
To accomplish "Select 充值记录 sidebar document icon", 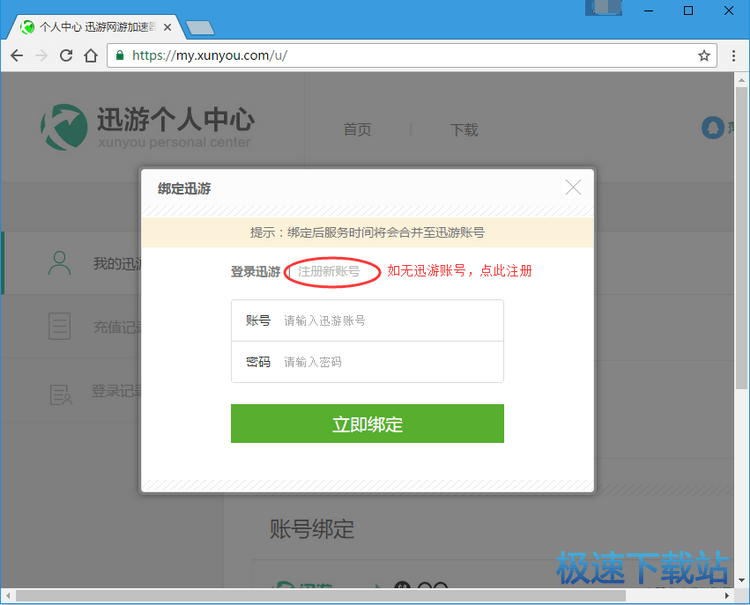I will (60, 326).
